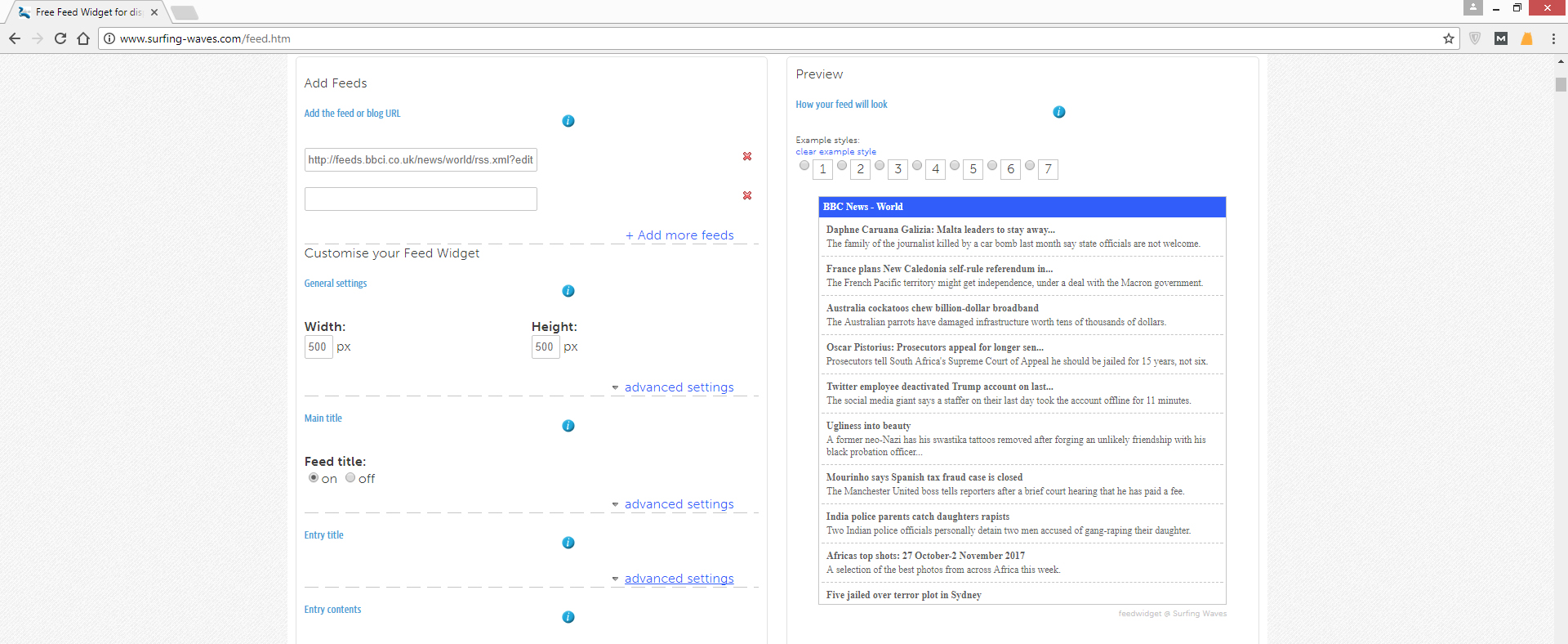The height and width of the screenshot is (644, 1568).
Task: Open the Chrome user profile icon
Action: tap(1473, 7)
